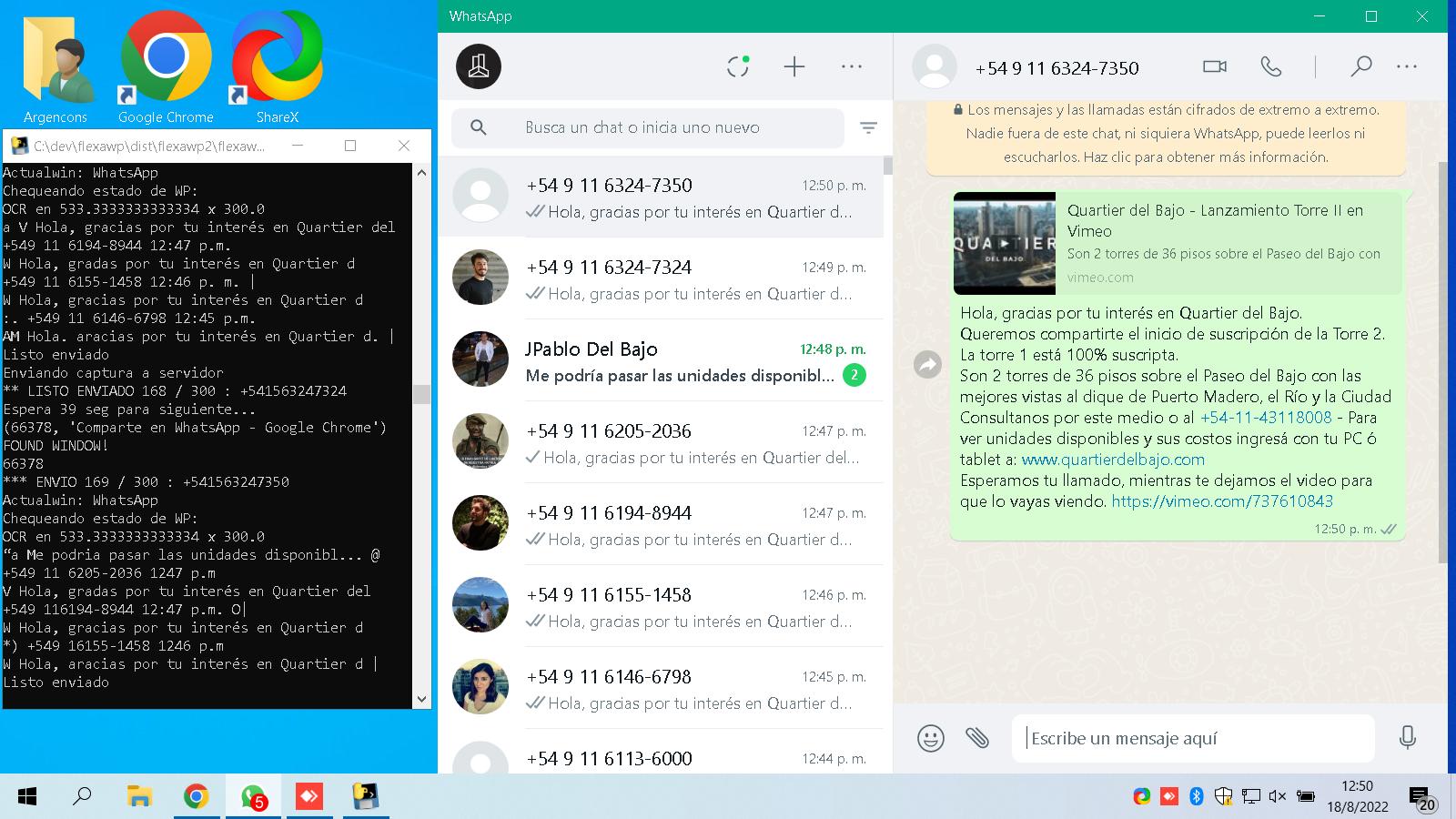Click JPablo Del Bajo's profile photo
This screenshot has height=819, width=1456.
click(480, 359)
